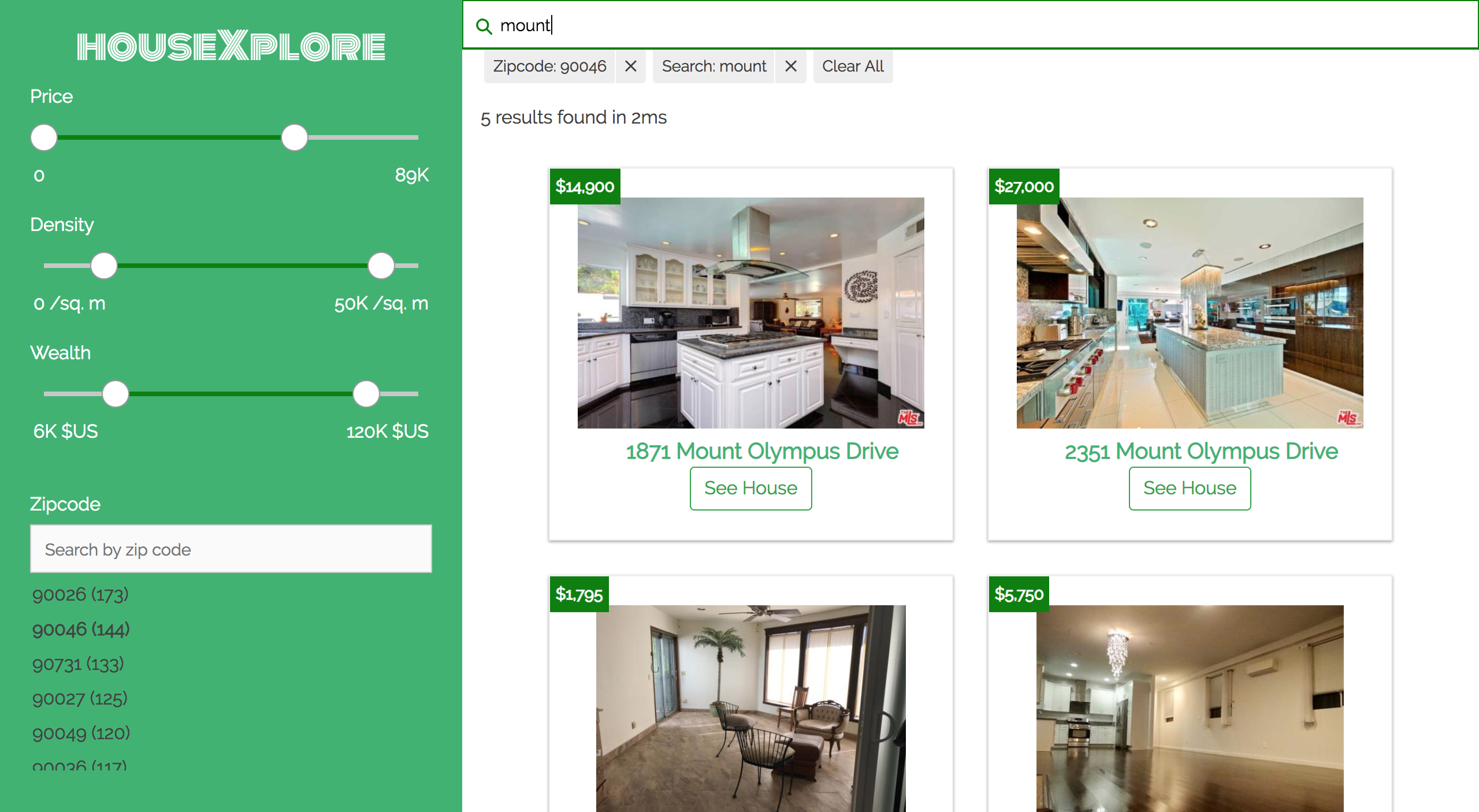Select zipcode 90049 (120)
Image resolution: width=1479 pixels, height=812 pixels.
(x=81, y=733)
